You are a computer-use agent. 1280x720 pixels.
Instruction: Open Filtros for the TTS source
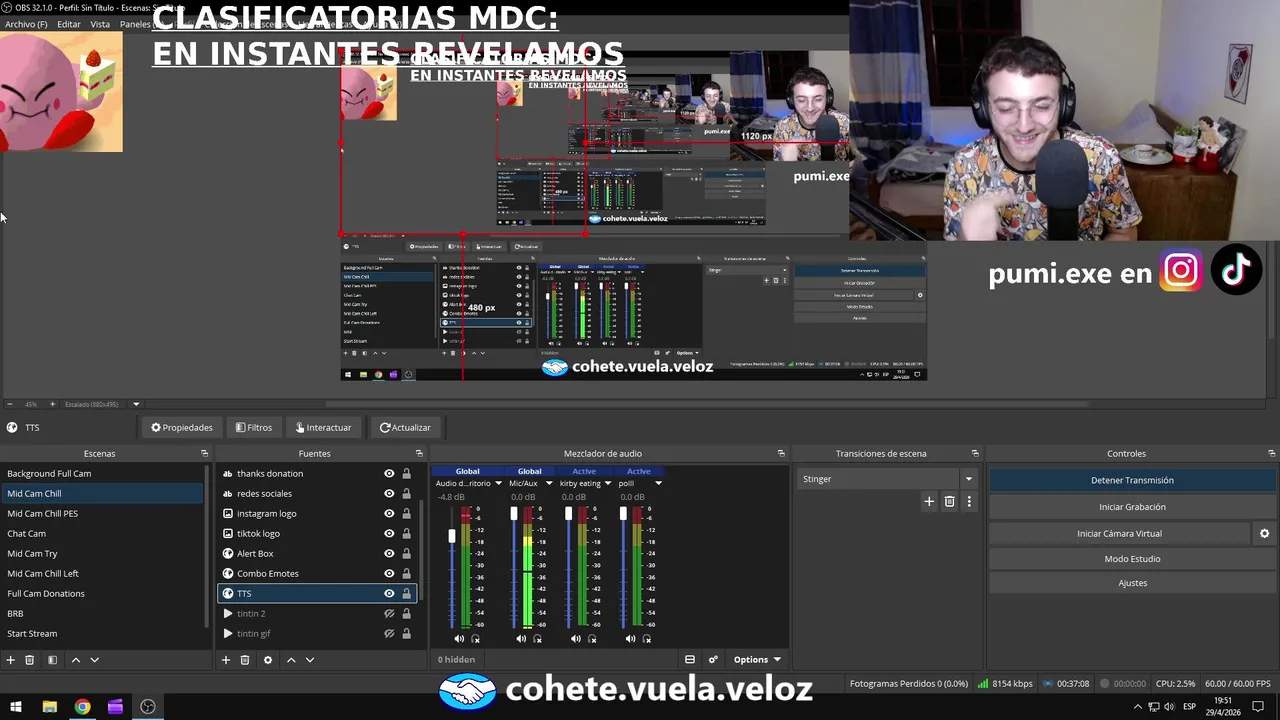[254, 428]
